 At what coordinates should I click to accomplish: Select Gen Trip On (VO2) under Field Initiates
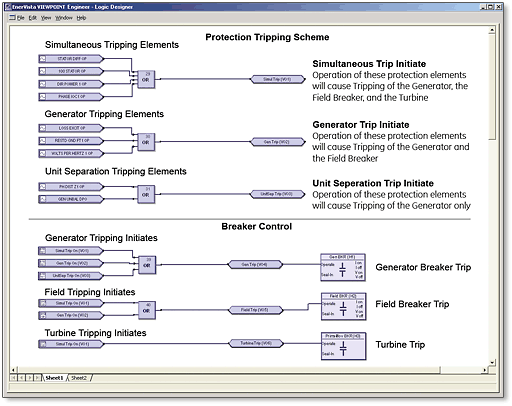pyautogui.click(x=71, y=315)
